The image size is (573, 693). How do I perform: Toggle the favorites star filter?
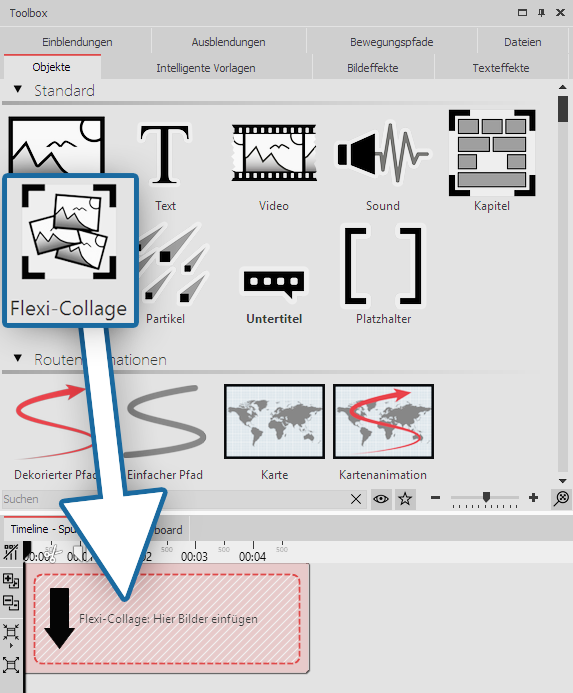tap(405, 499)
